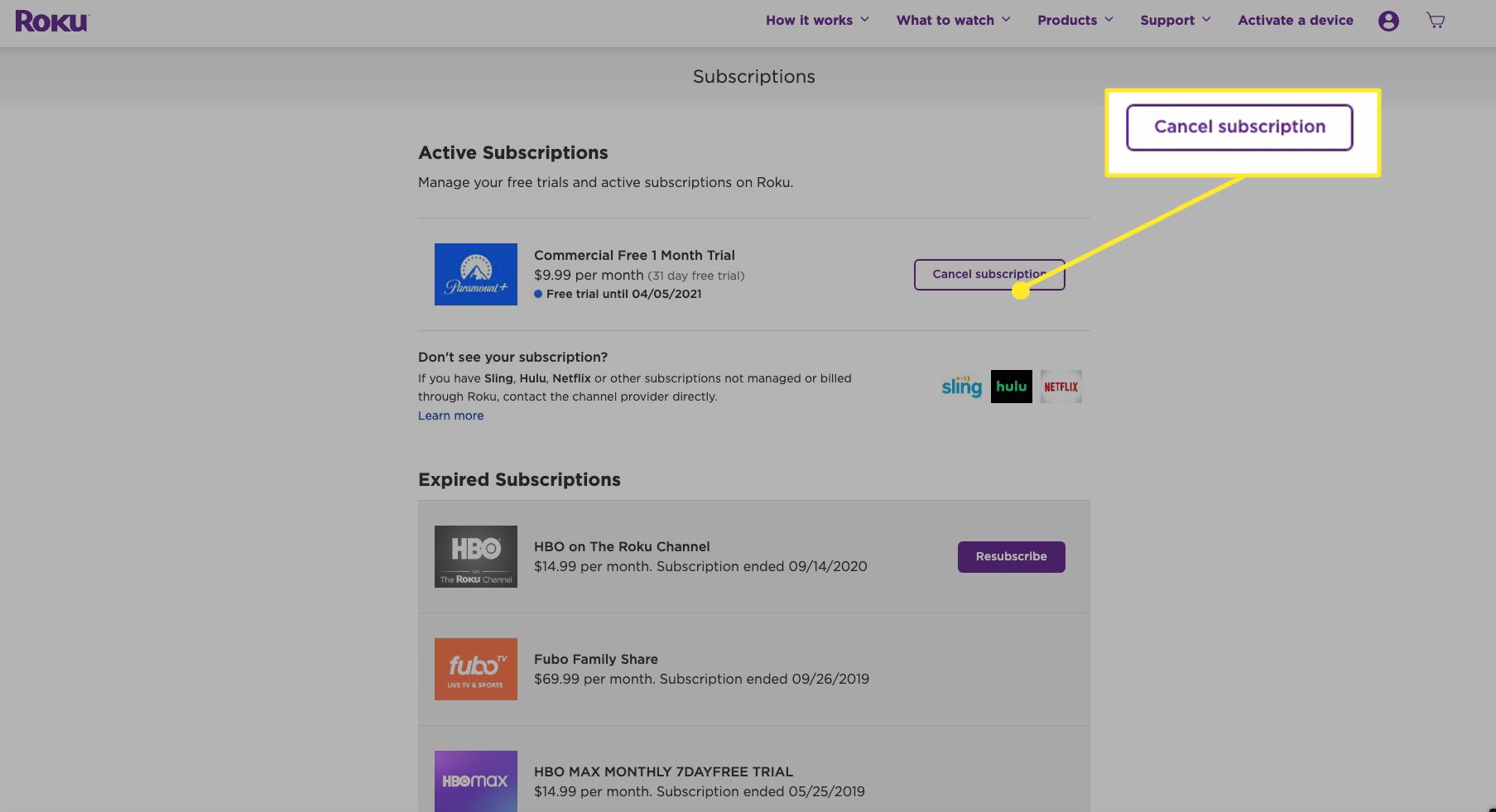The image size is (1496, 812).
Task: Open the user account icon
Action: point(1388,21)
